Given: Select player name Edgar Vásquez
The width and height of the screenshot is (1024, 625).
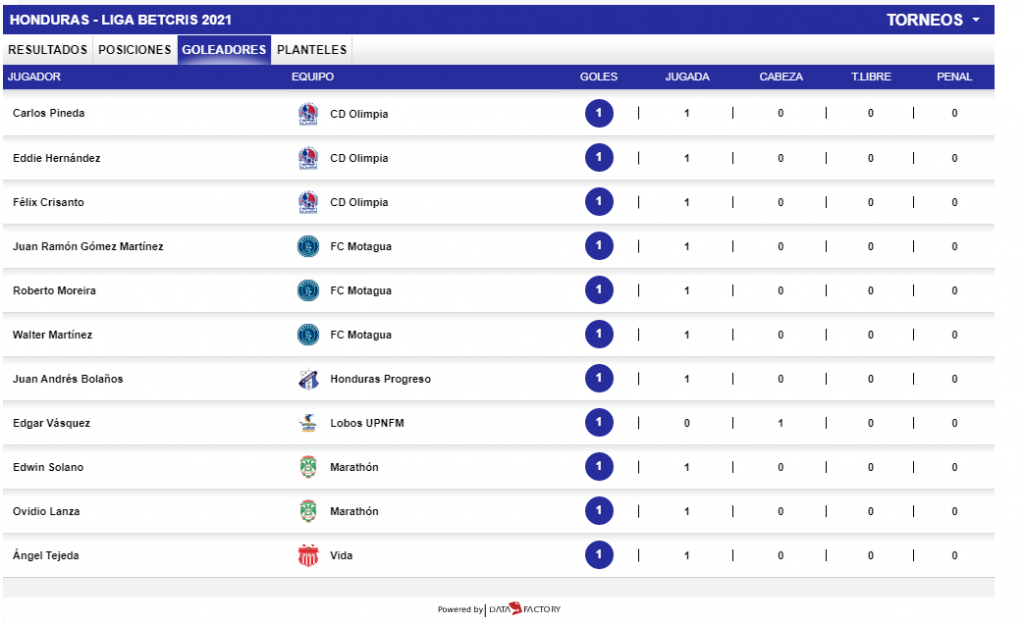Looking at the screenshot, I should 52,423.
